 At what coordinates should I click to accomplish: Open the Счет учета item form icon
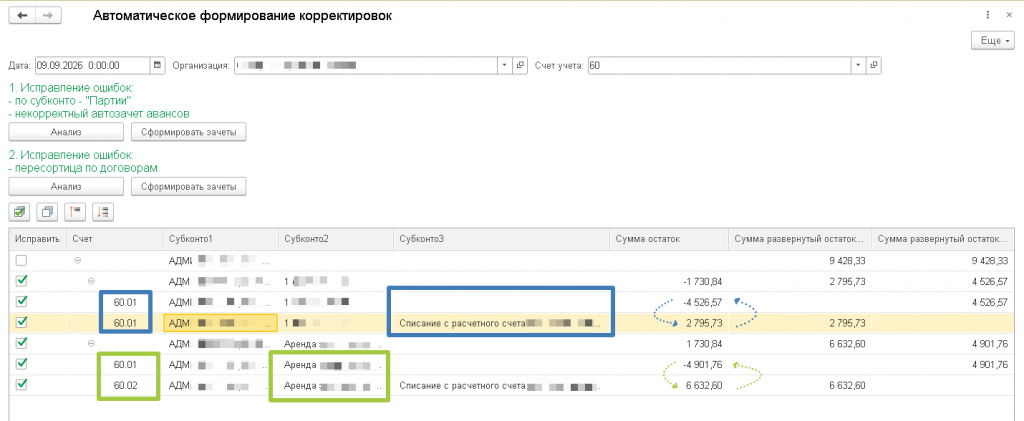point(874,65)
